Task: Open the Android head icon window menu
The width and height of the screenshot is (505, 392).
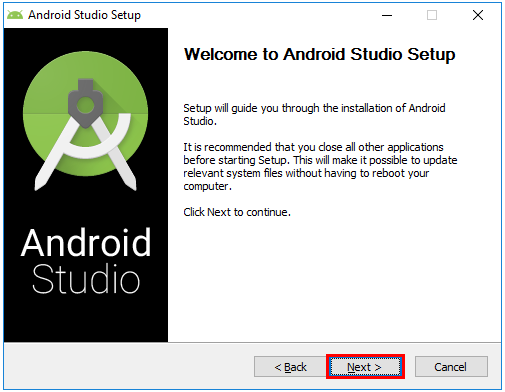Action: click(15, 15)
